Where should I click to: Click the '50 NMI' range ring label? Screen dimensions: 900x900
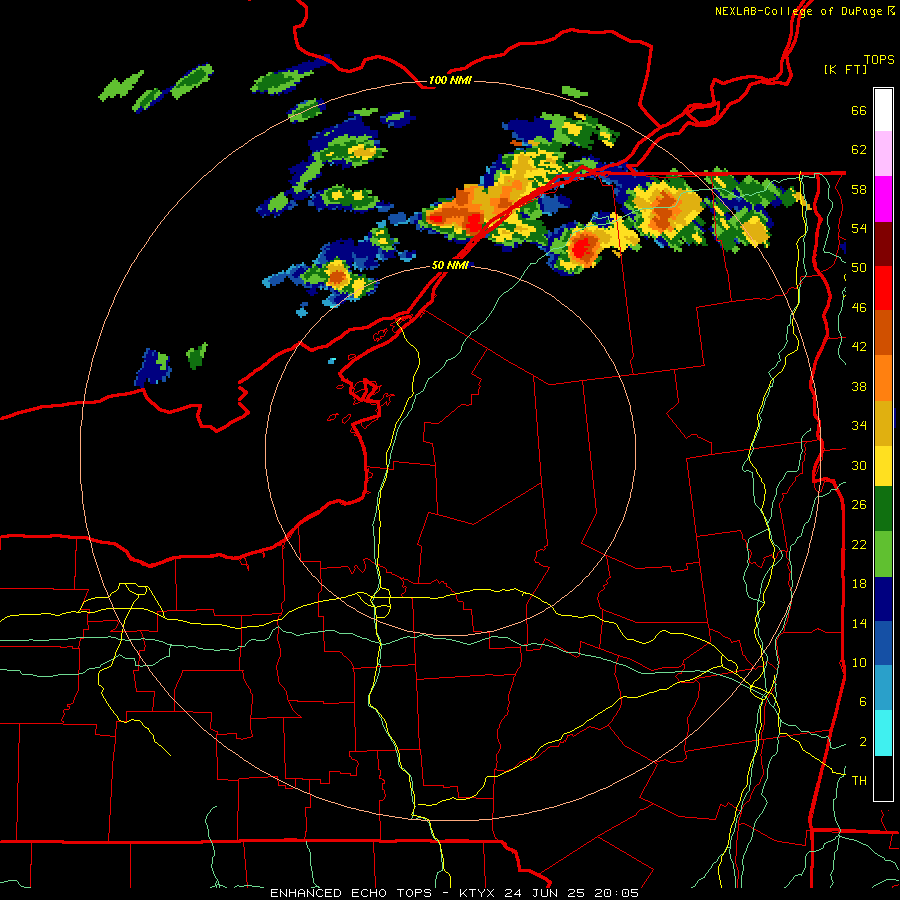[450, 265]
